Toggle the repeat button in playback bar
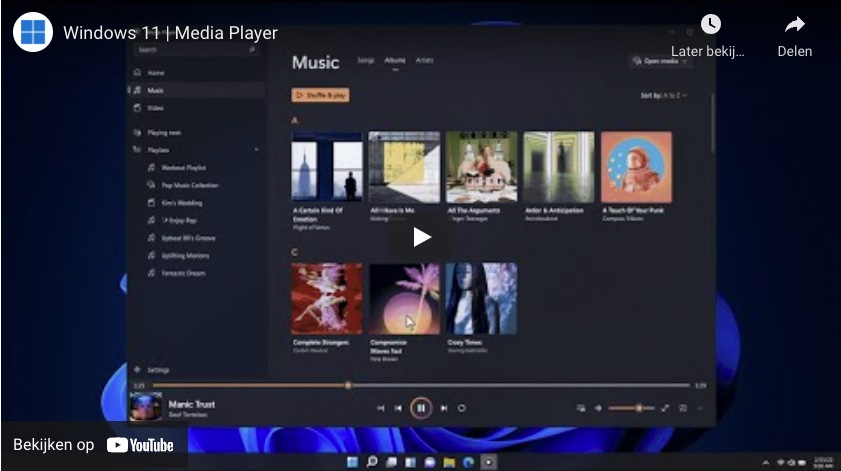Screen dimensions: 841x471 [462, 408]
